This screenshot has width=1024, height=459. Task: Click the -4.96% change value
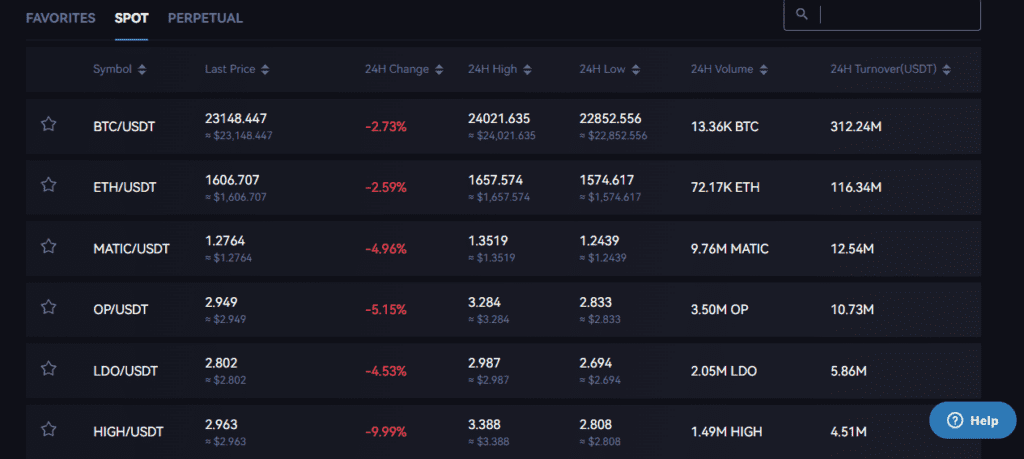[386, 249]
